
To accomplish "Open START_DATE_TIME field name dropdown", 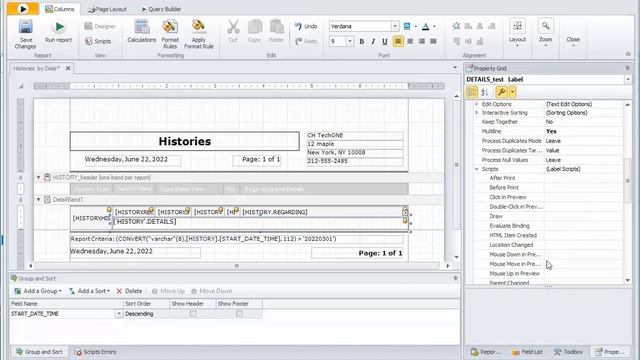I will click(x=118, y=314).
